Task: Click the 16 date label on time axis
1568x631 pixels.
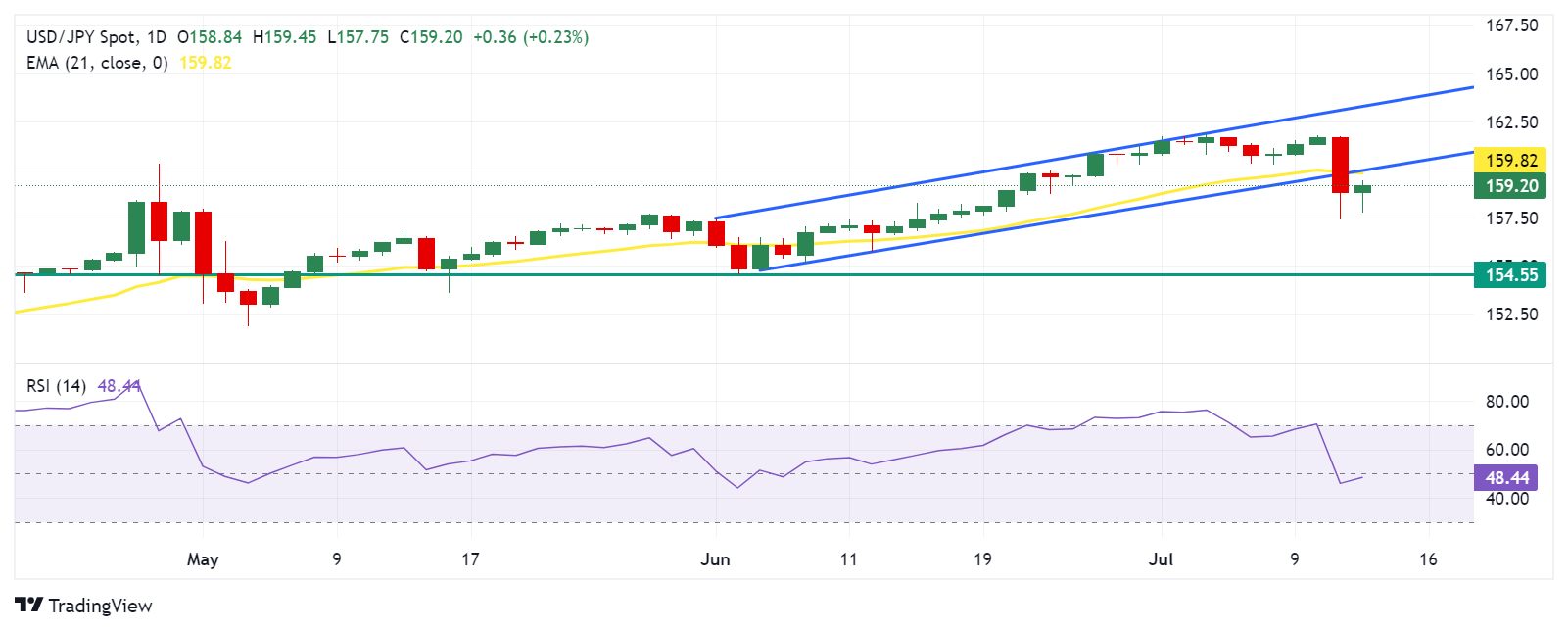Action: pyautogui.click(x=1428, y=559)
